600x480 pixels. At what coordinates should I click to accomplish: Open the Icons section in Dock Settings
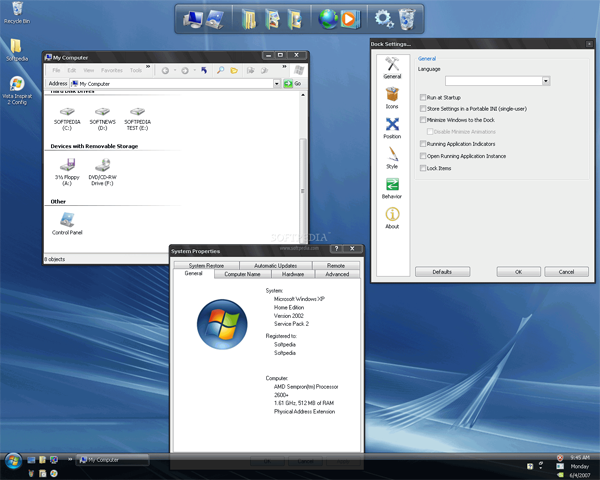[392, 97]
